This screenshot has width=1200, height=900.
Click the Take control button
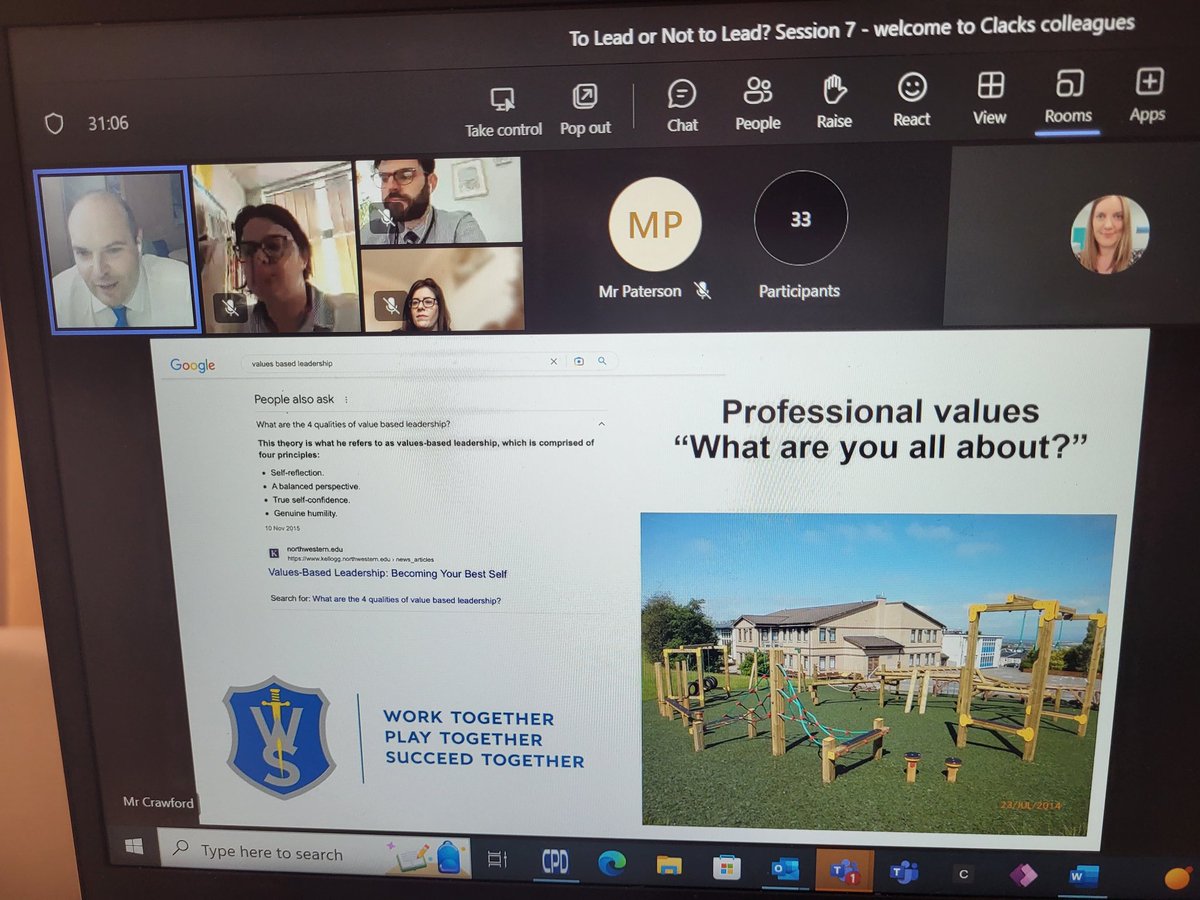click(x=503, y=112)
